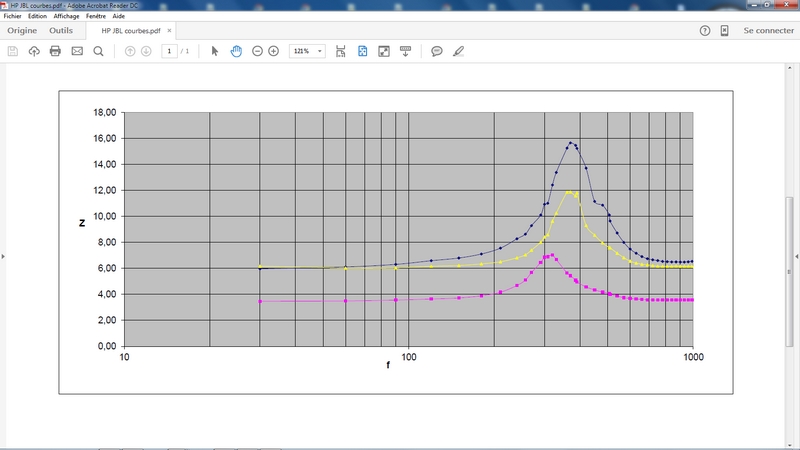Expand the right tools pane arrow
800x450 pixels.
tap(796, 257)
